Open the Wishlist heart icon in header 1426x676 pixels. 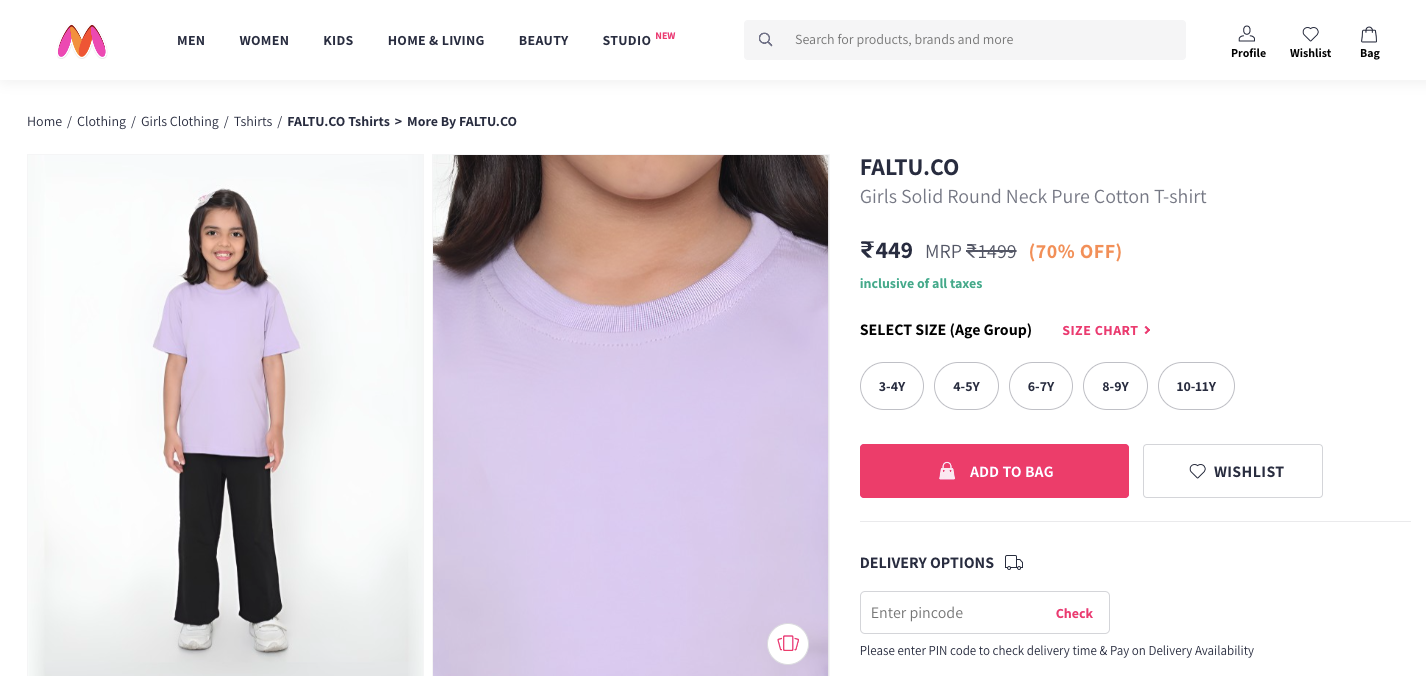[x=1310, y=34]
